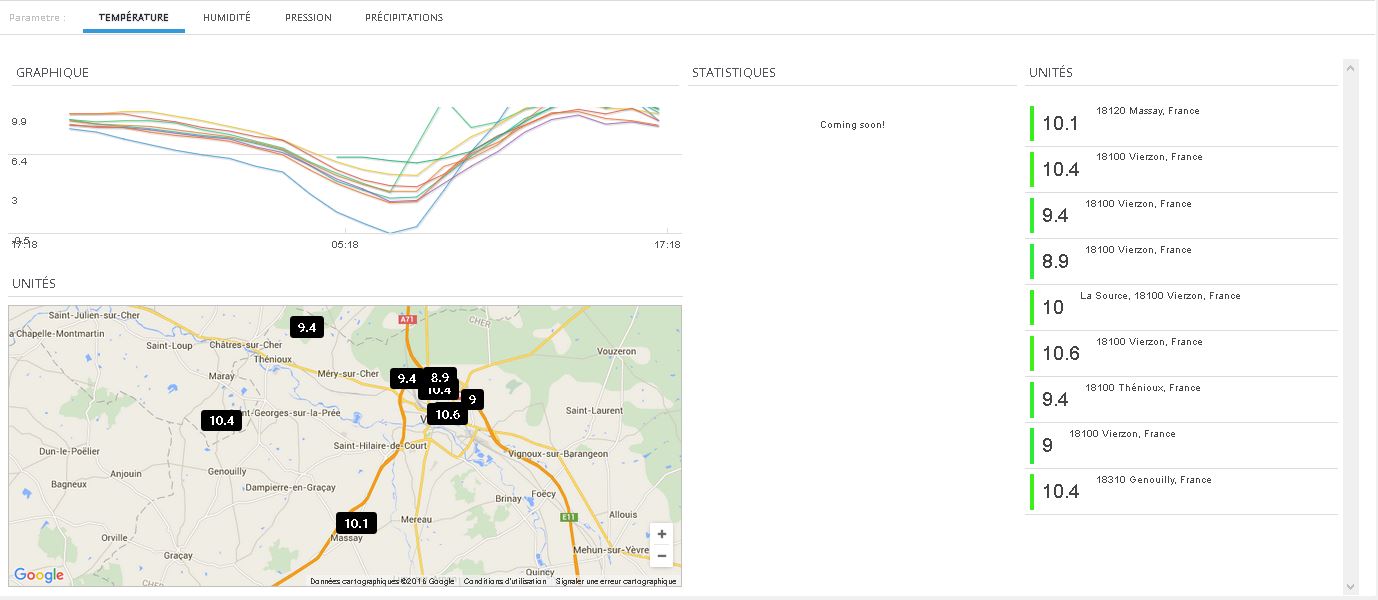1378x600 pixels.
Task: Click Saint-Julien-sur-Cher label on map
Action: coord(95,315)
